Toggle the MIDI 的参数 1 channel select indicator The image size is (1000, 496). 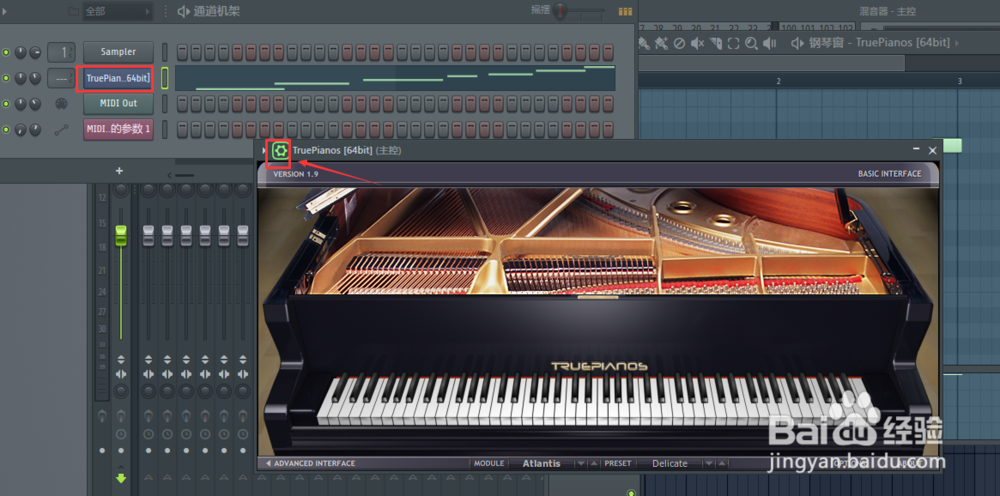tap(165, 129)
